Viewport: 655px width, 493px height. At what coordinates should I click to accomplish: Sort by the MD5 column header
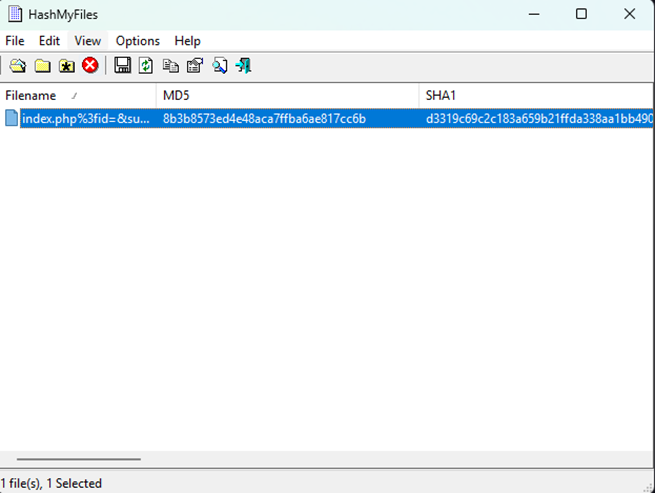(287, 96)
